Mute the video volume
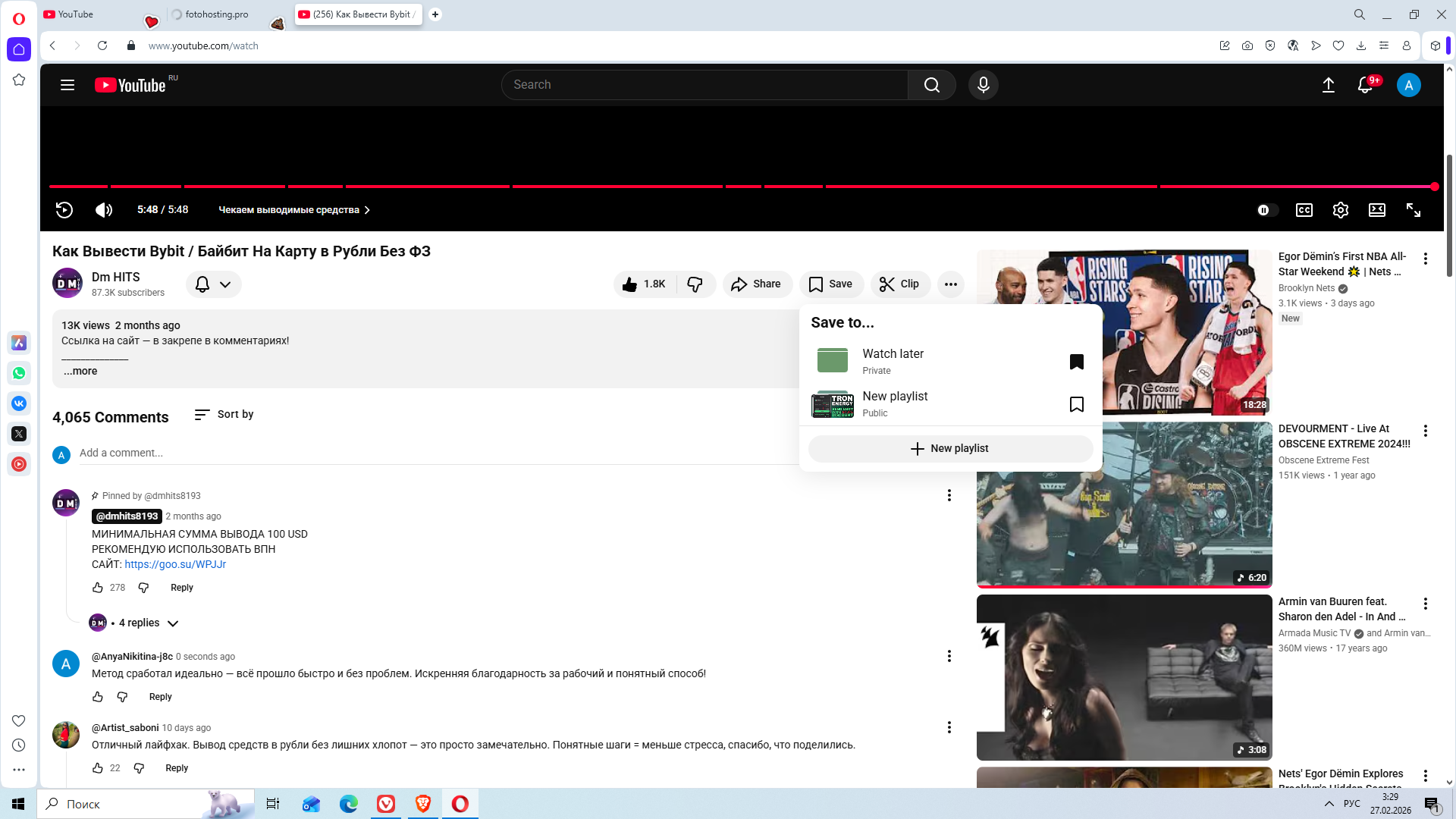 pyautogui.click(x=104, y=210)
